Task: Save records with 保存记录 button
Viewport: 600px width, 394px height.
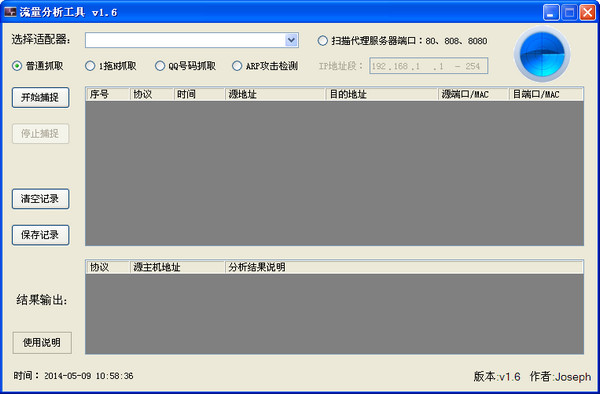Action: coord(41,235)
